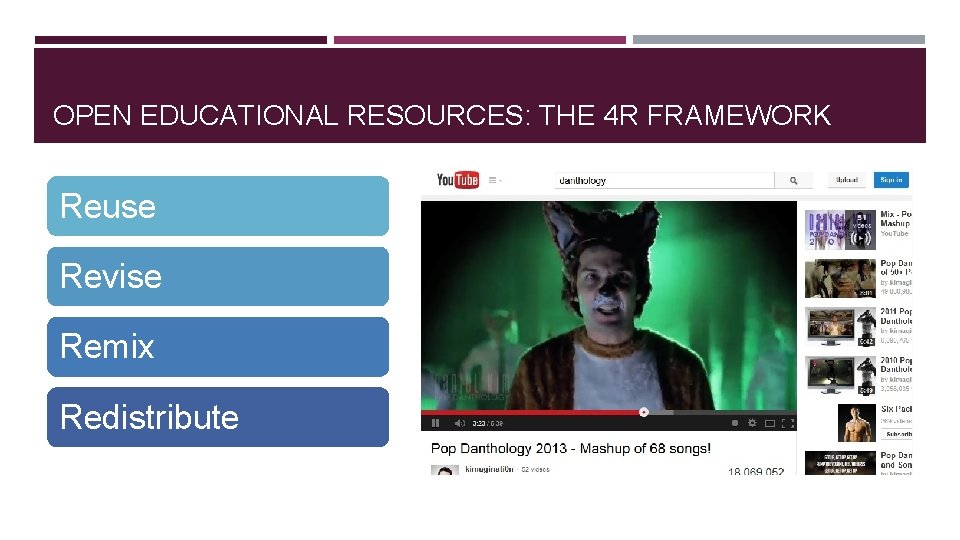Open the '2011 Pop Danthology' suggested thumbnail

[840, 327]
